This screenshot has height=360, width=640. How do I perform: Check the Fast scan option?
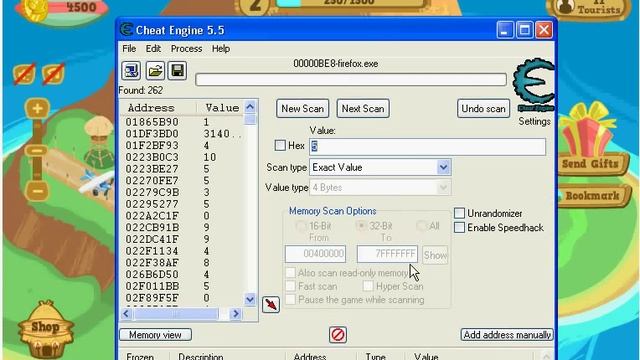tap(290, 287)
